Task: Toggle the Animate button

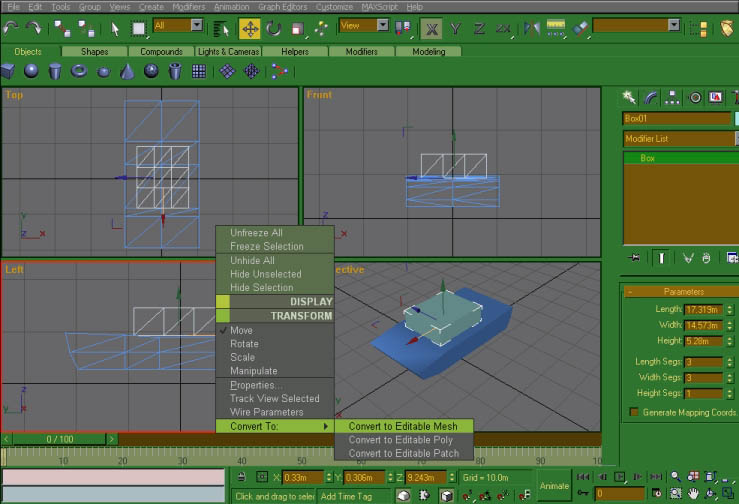Action: click(x=553, y=486)
